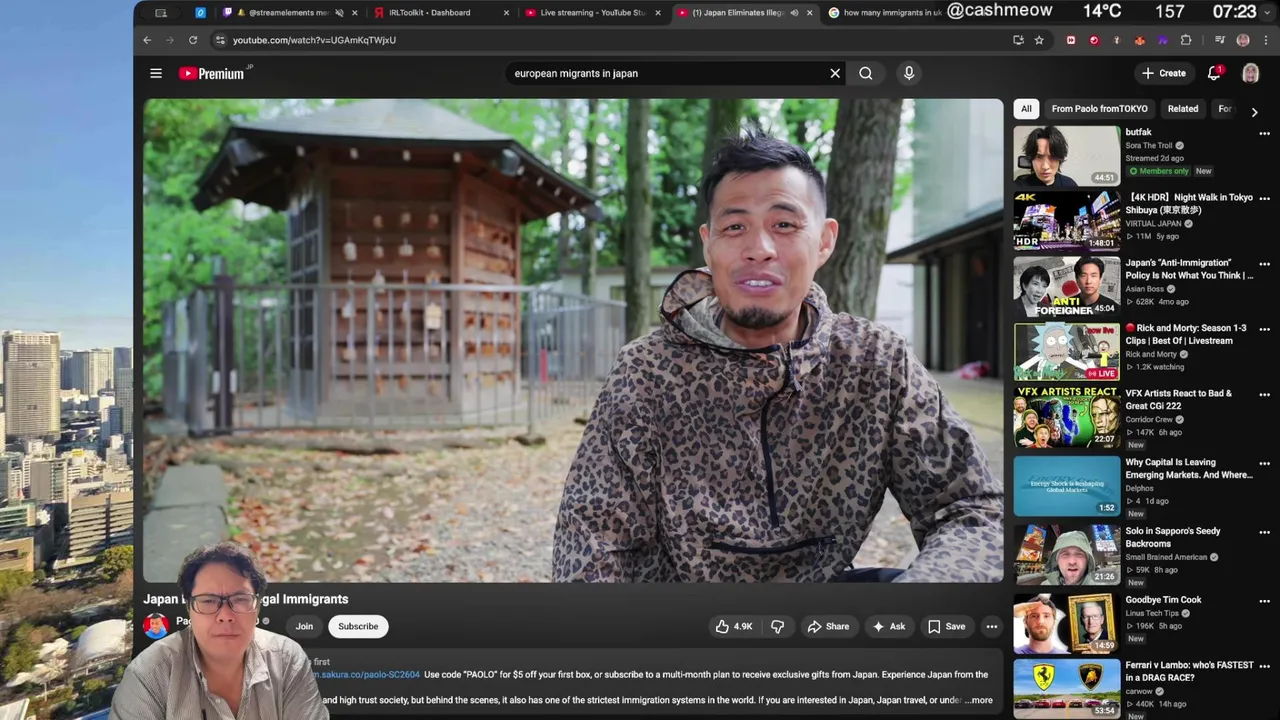Image resolution: width=1280 pixels, height=720 pixels.
Task: Open the YouTube hamburger guide menu
Action: 156,73
